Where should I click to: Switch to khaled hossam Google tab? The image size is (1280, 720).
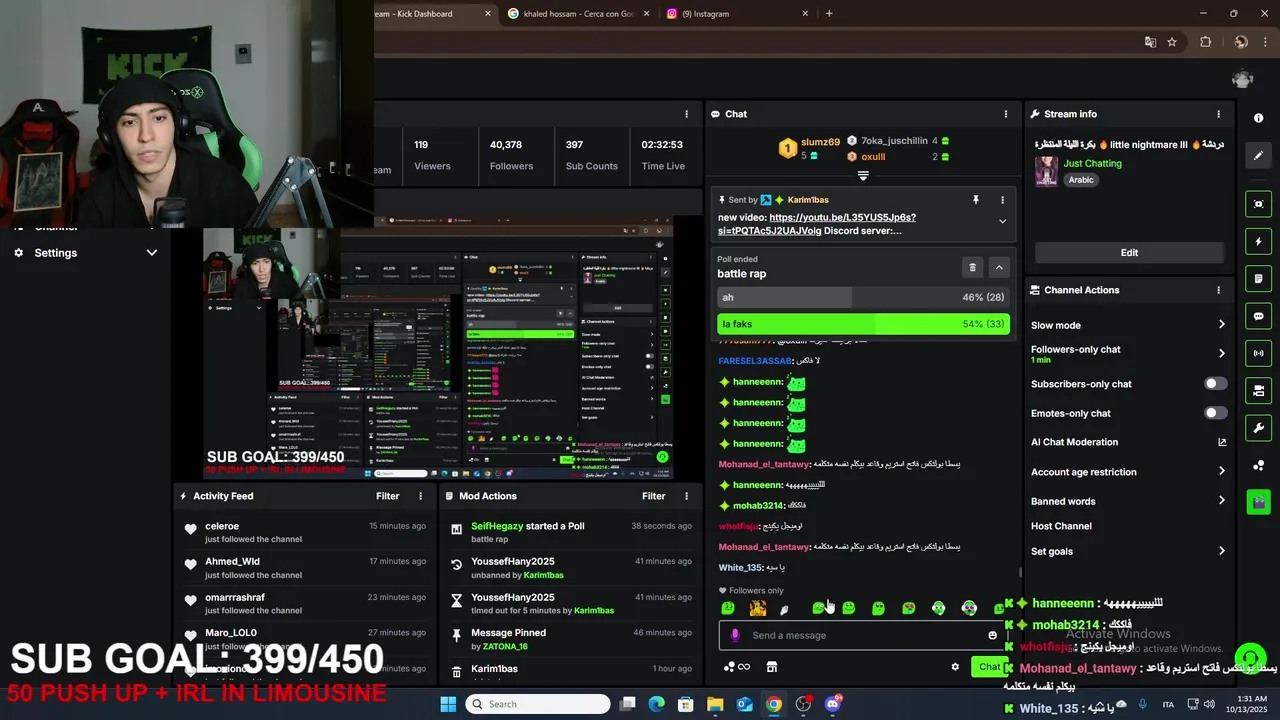(x=578, y=14)
